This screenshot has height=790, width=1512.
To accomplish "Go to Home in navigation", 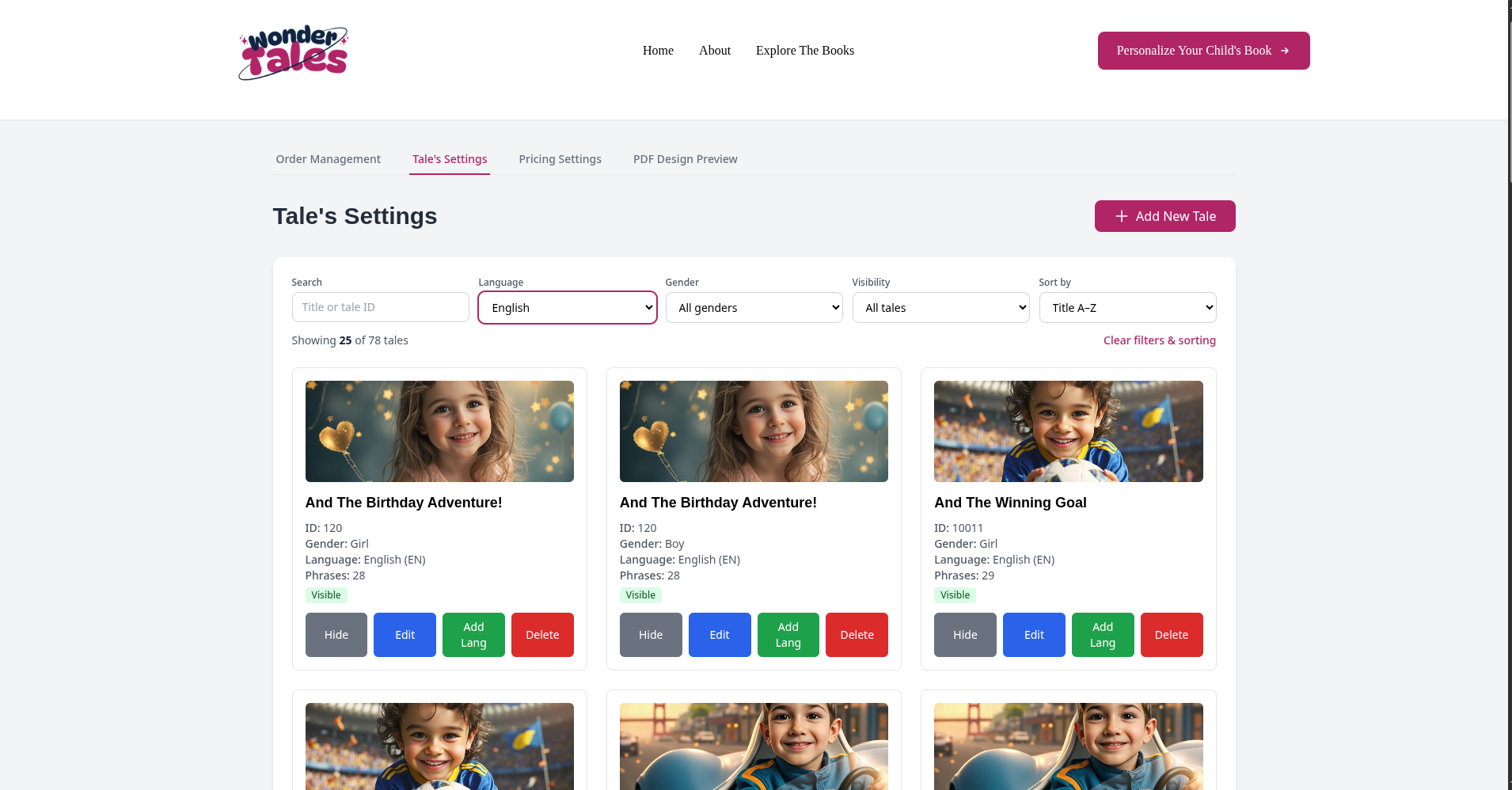I will click(658, 51).
